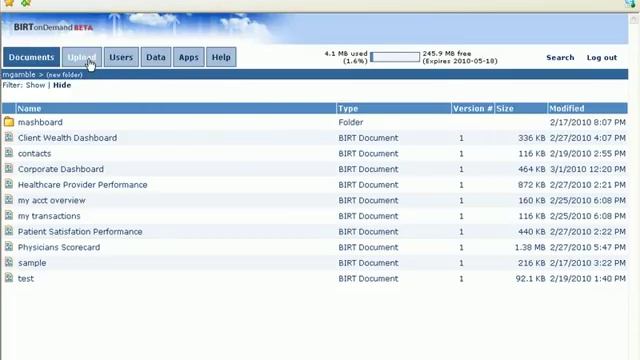This screenshot has height=360, width=640.
Task: Click the 3/1/2010 12:20 PM modified date
Action: 587,169
